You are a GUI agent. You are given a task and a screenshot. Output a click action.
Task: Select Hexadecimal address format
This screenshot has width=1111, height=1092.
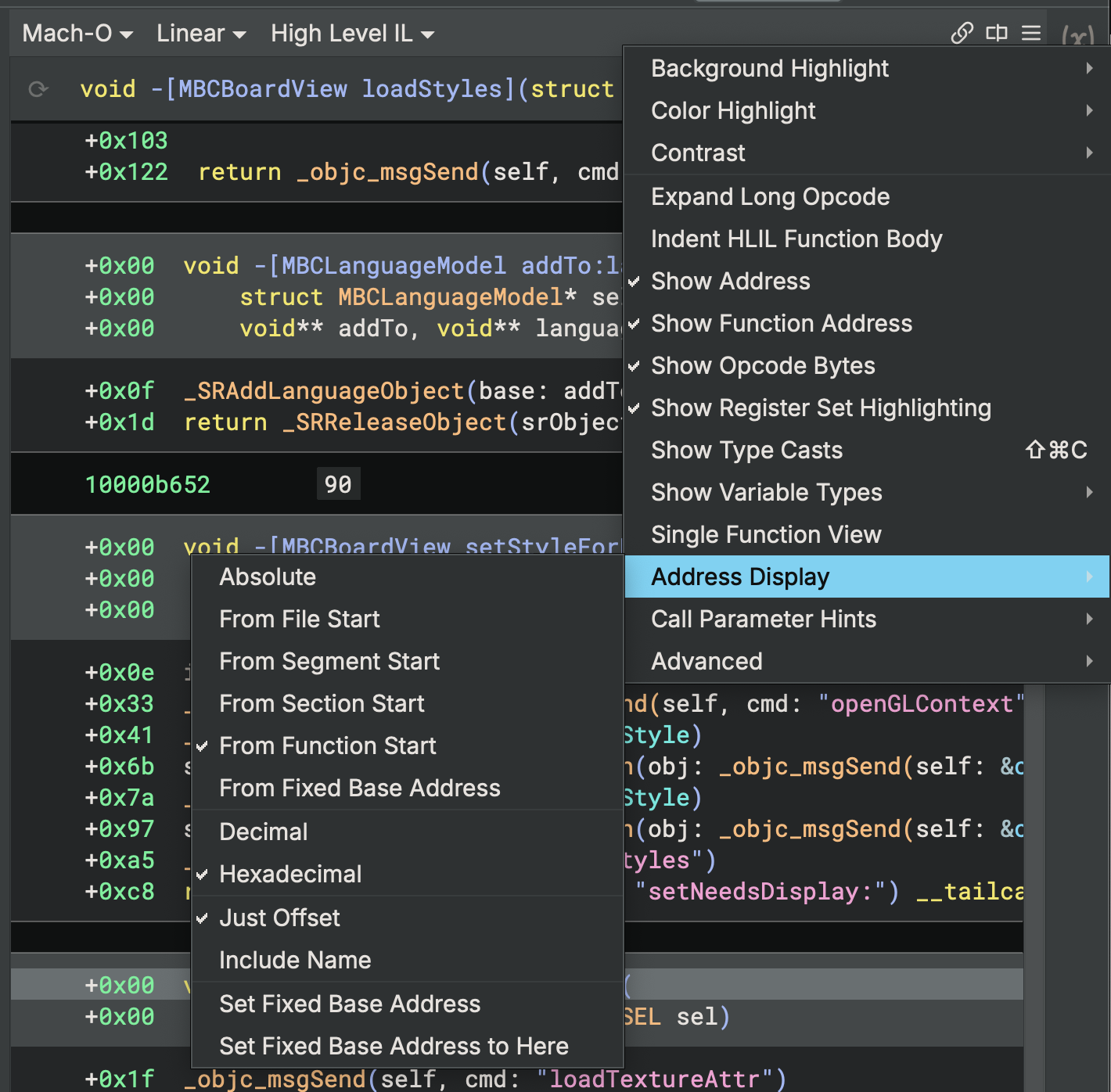pos(408,875)
